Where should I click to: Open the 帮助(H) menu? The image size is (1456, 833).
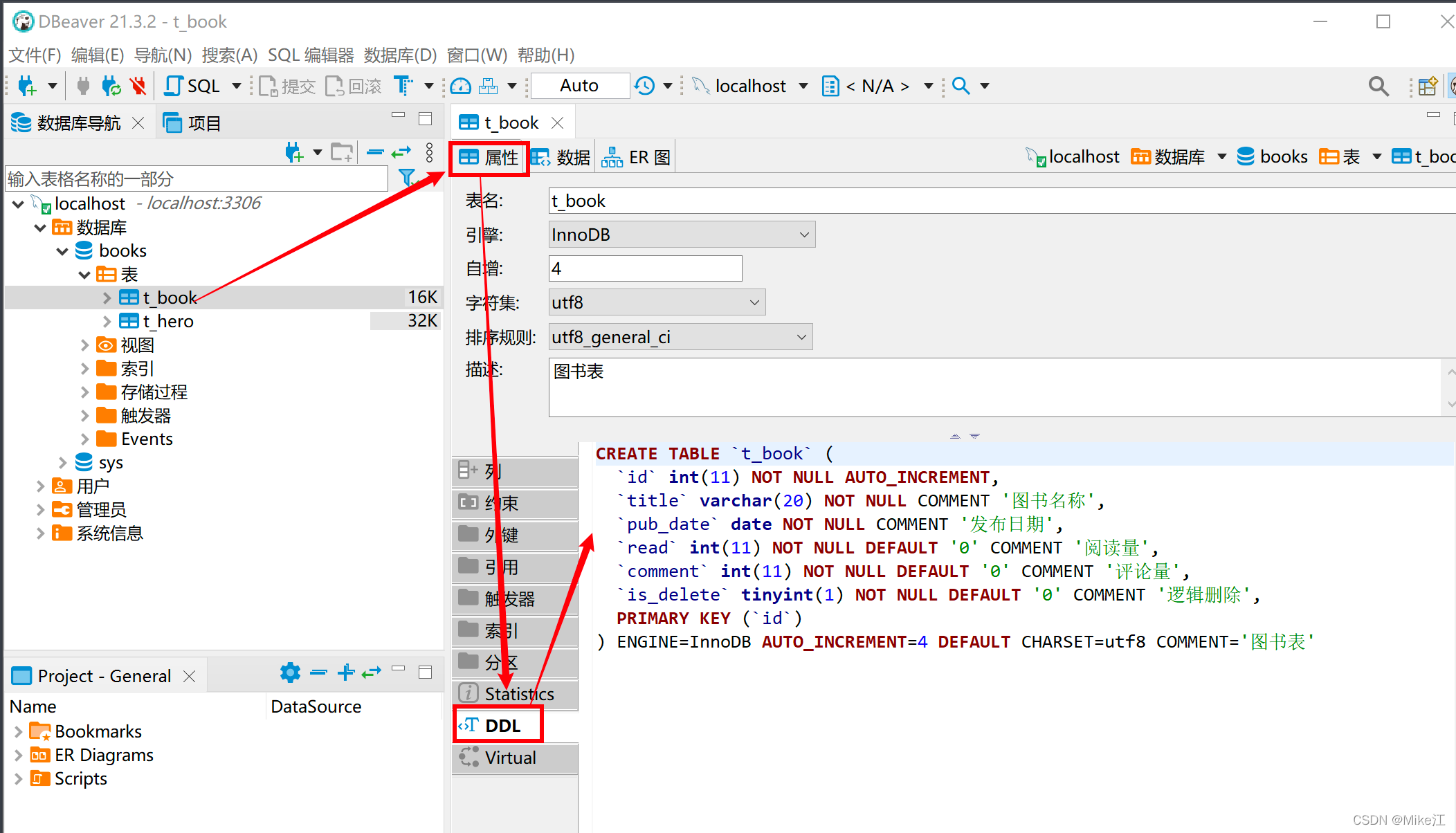[546, 55]
